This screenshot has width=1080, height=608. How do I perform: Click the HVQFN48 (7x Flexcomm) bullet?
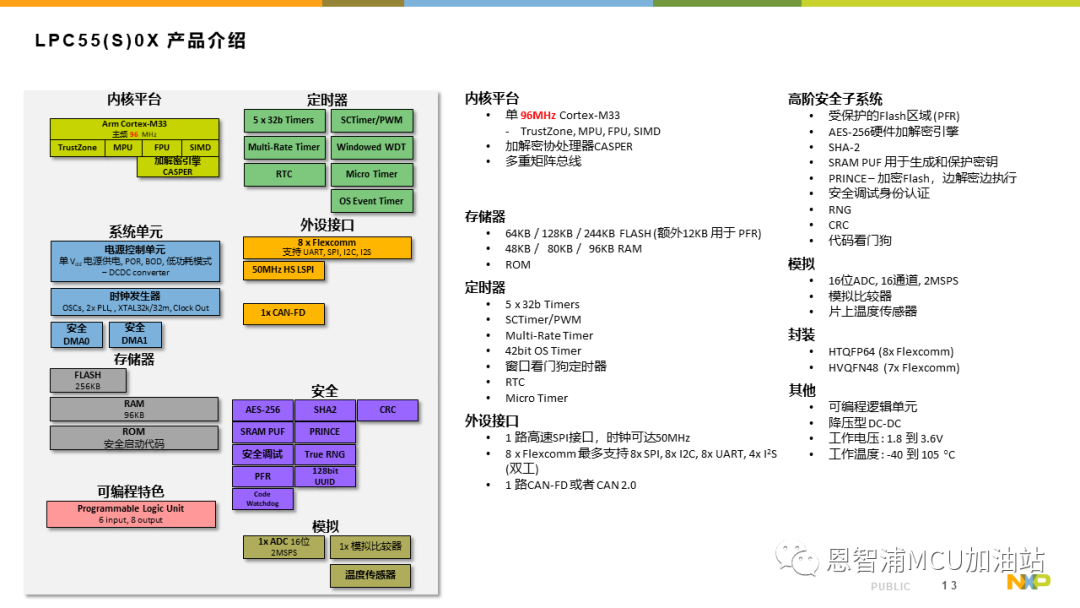[x=893, y=368]
